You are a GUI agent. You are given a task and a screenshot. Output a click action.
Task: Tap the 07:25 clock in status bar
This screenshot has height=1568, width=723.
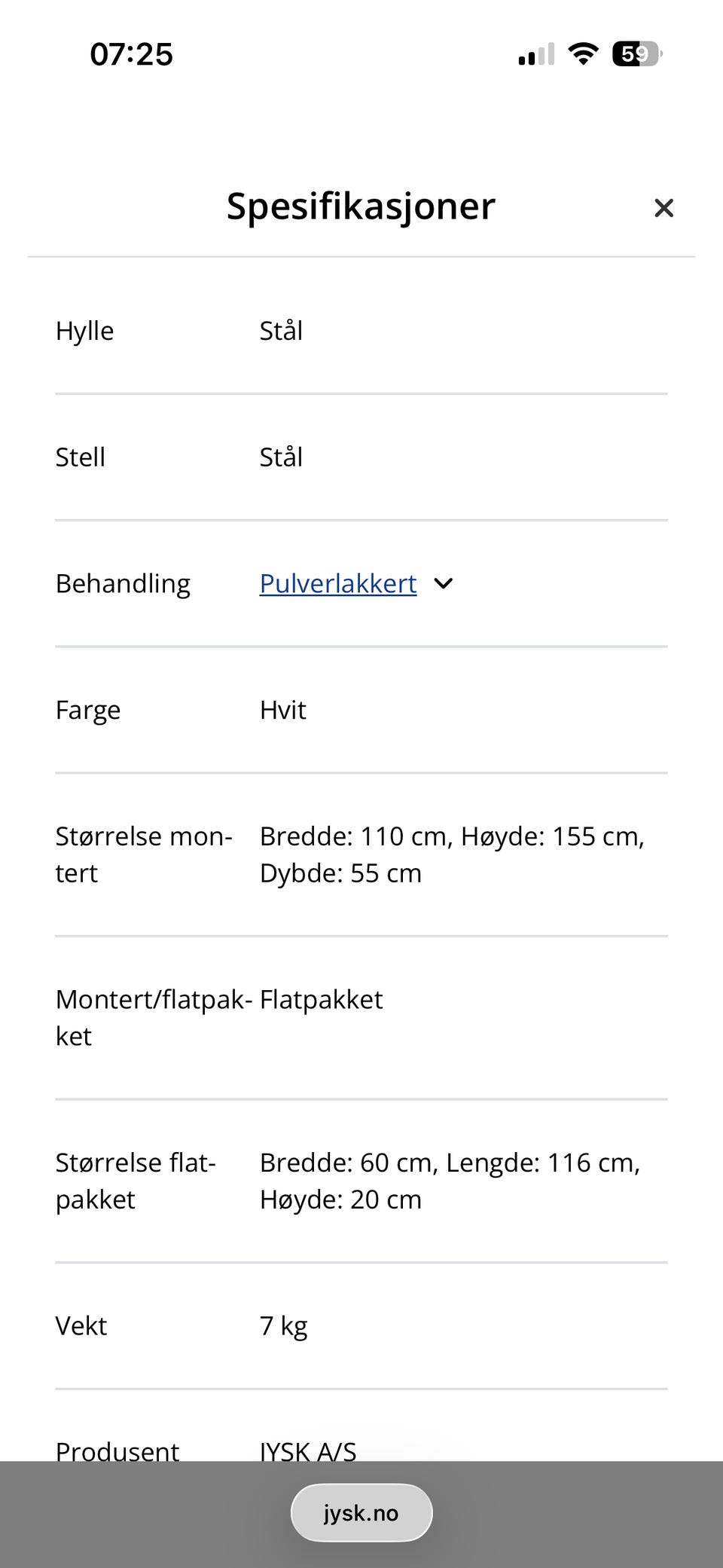131,54
